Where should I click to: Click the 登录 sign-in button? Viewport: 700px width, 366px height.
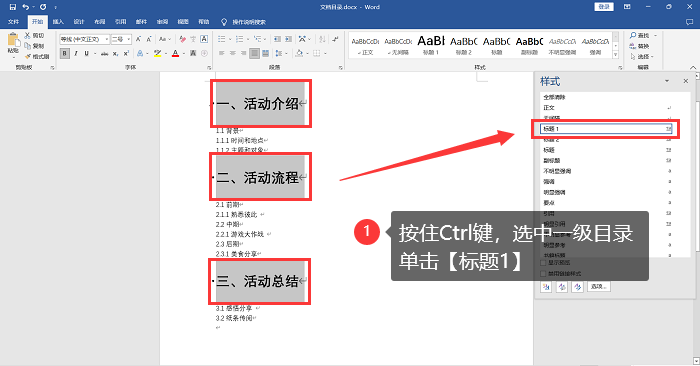point(604,7)
